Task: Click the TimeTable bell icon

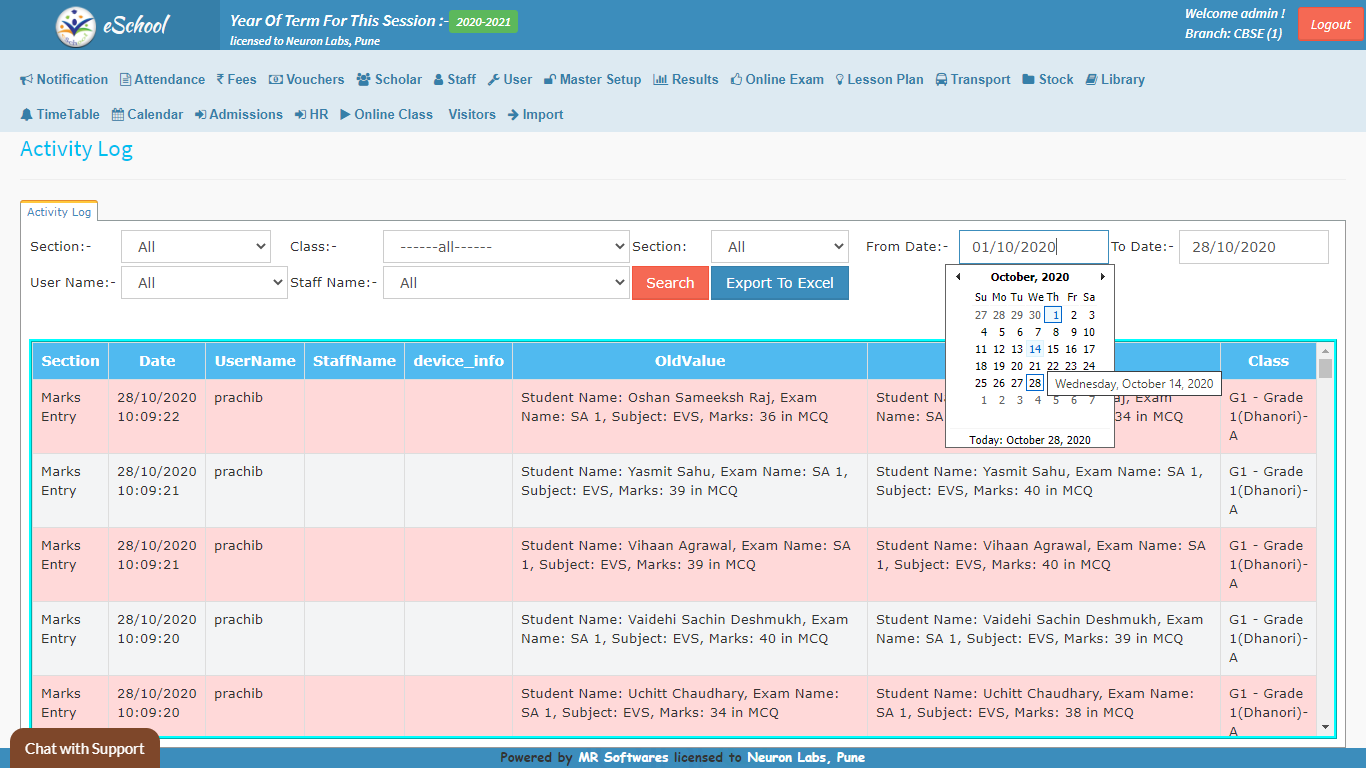Action: (x=27, y=115)
